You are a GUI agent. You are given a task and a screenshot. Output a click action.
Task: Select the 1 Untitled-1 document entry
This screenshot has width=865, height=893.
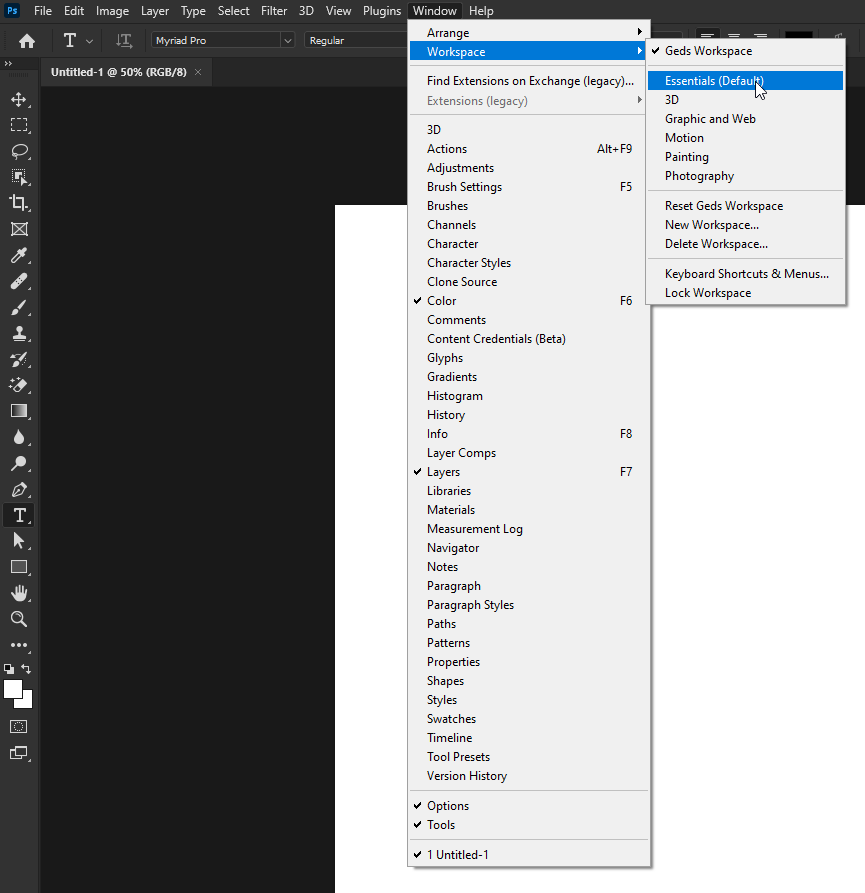529,855
